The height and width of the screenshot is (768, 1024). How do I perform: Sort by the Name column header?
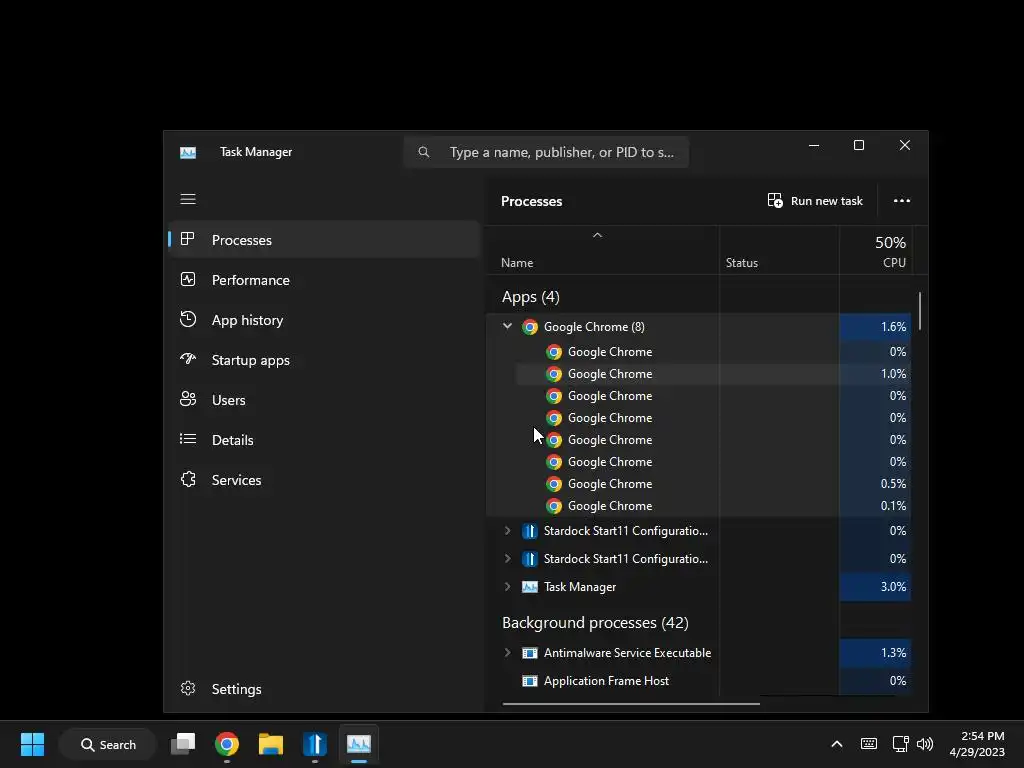pos(517,263)
